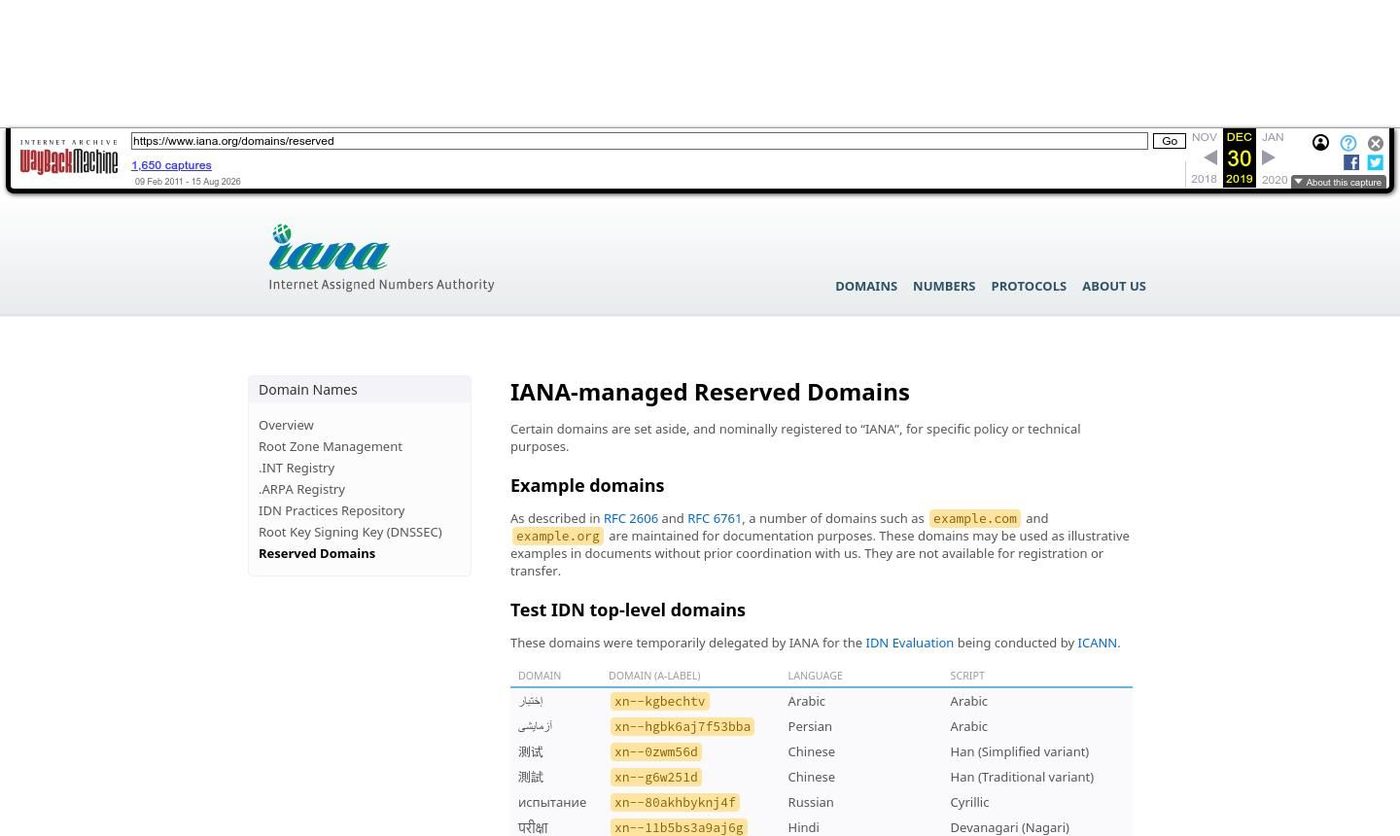This screenshot has width=1400, height=836.
Task: Open IDN Practices Repository in the sidebar
Action: click(x=331, y=510)
